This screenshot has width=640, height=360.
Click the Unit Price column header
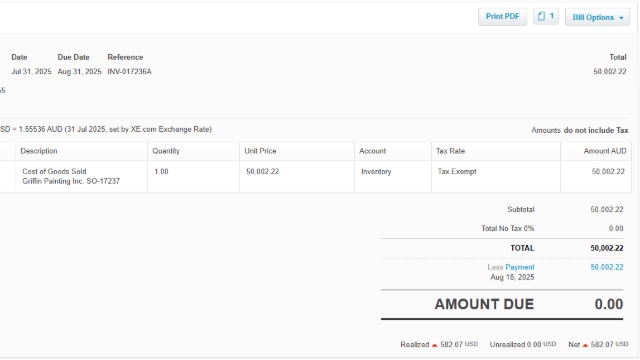(297, 151)
